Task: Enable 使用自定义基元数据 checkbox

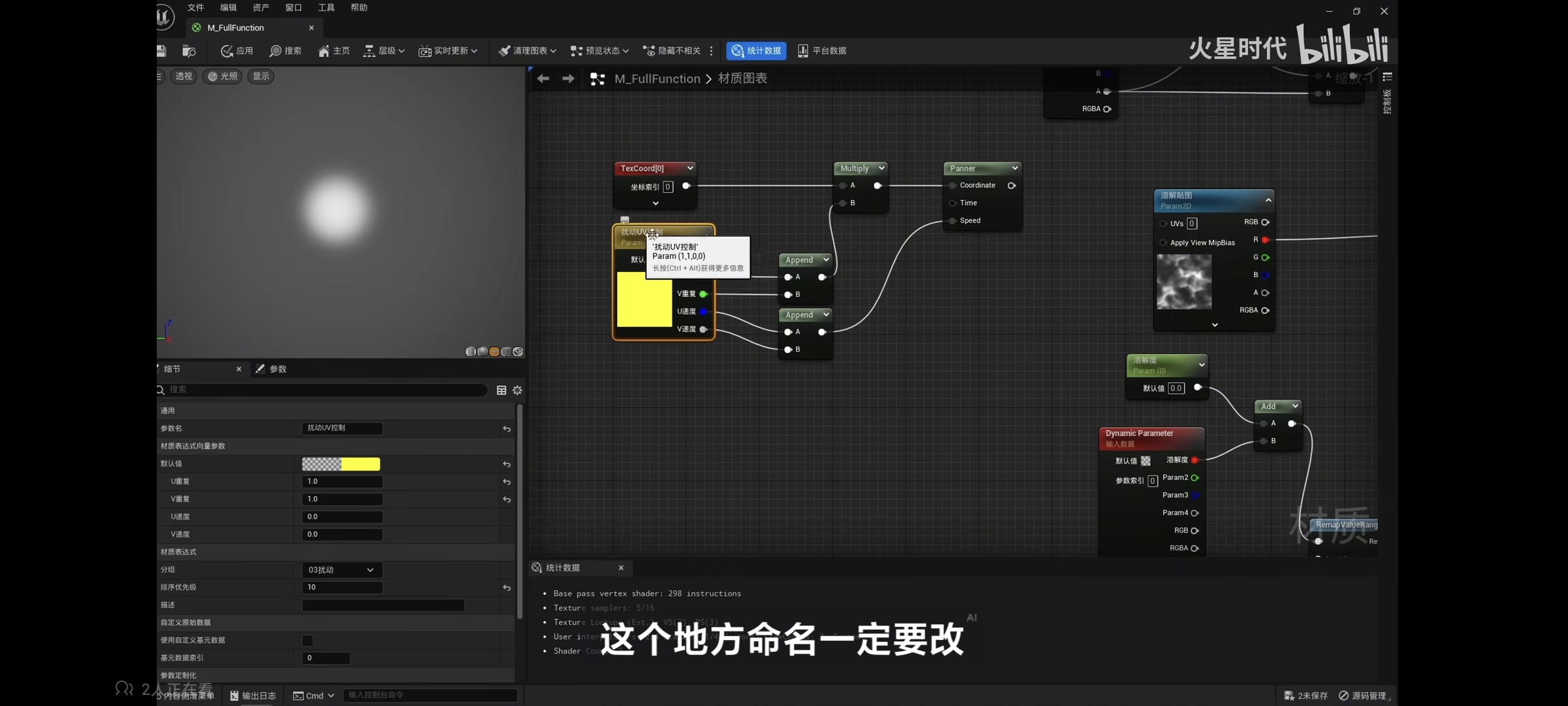Action: (x=307, y=641)
